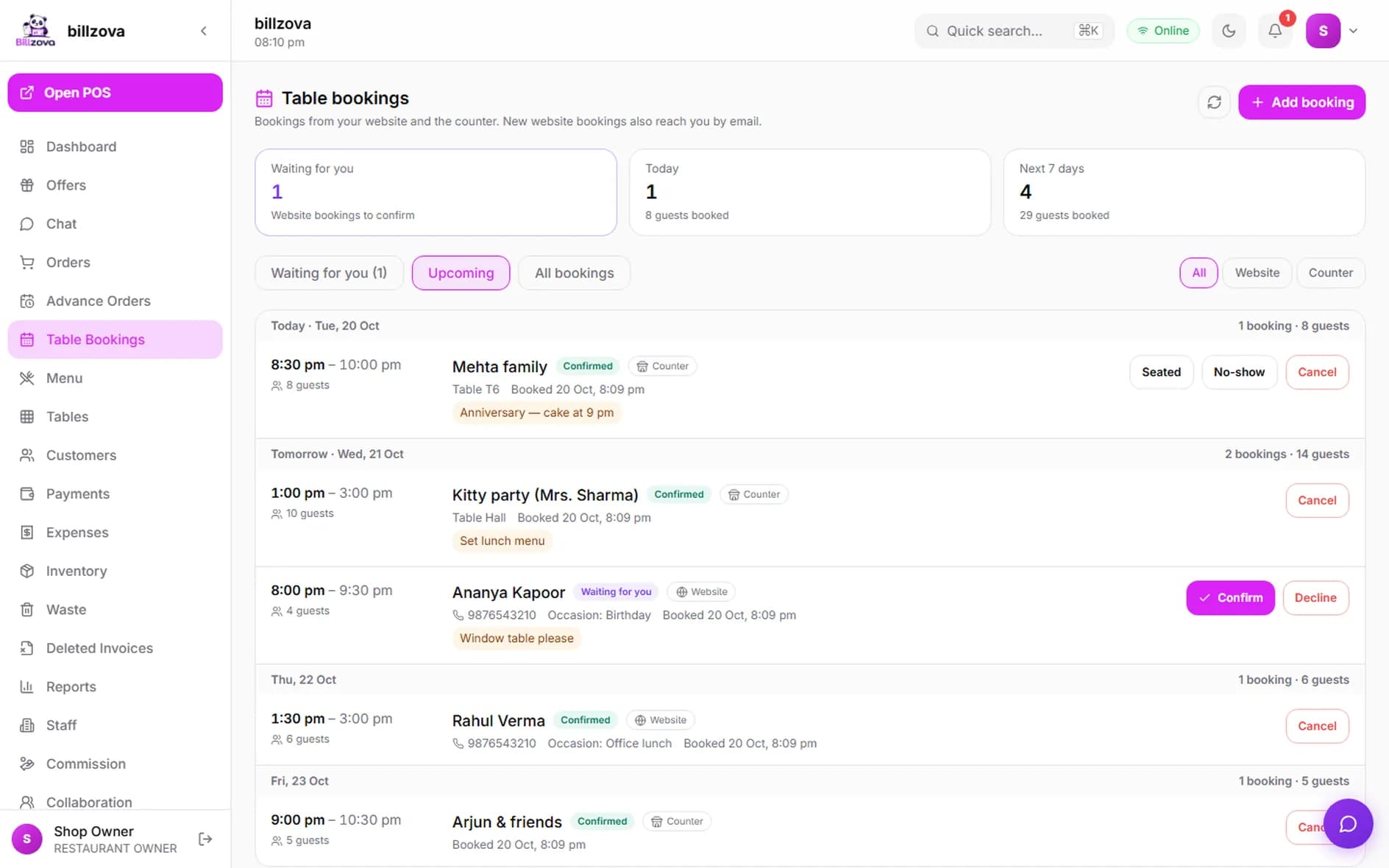This screenshot has height=868, width=1389.
Task: Confirm Ananya Kapoor's booking
Action: [1230, 598]
